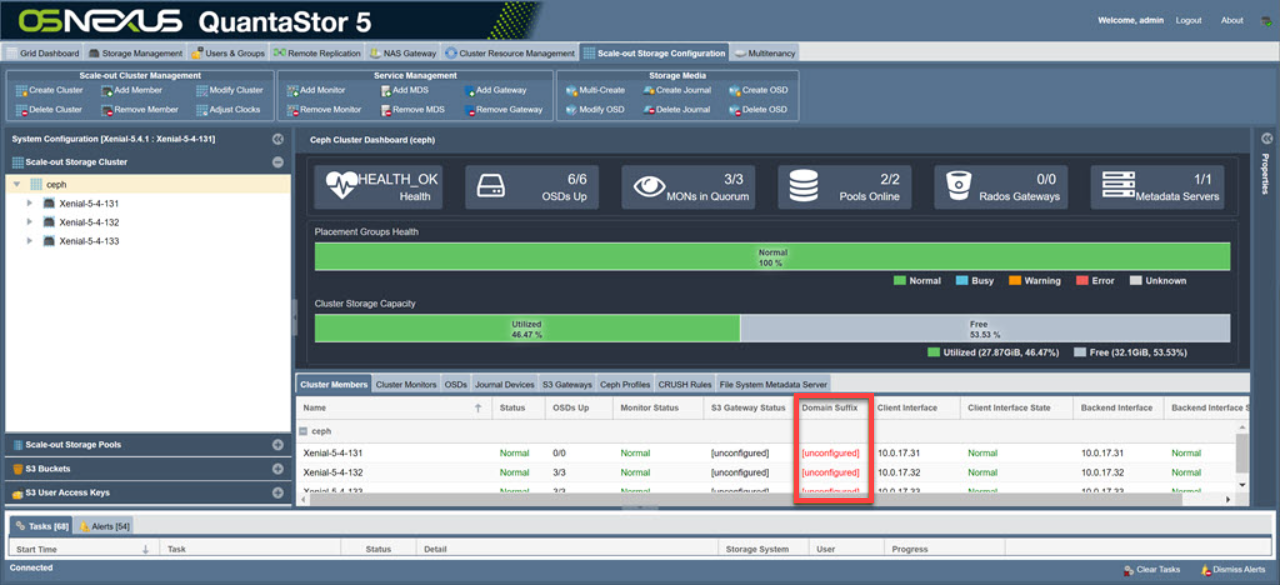Open the CRUSH Rules tab
The height and width of the screenshot is (585, 1280).
click(685, 384)
